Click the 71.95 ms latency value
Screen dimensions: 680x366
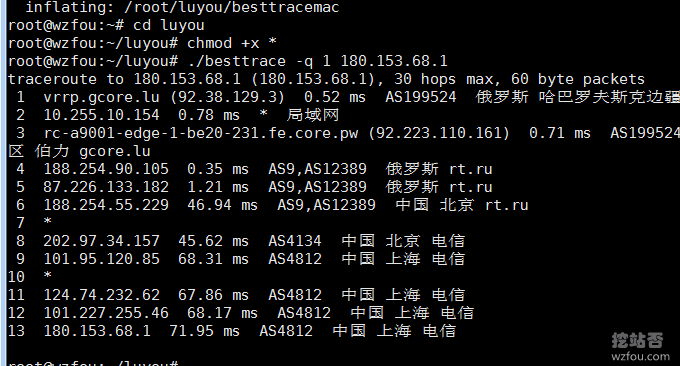pos(204,331)
